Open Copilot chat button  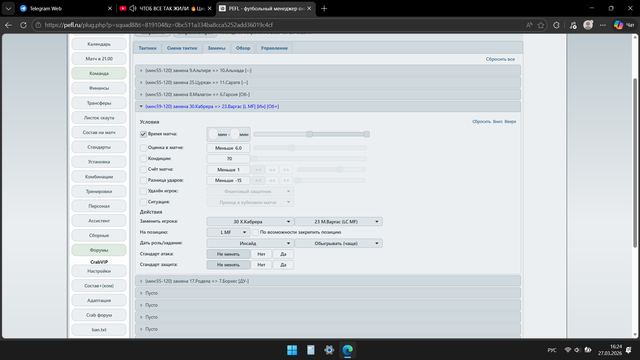624,25
